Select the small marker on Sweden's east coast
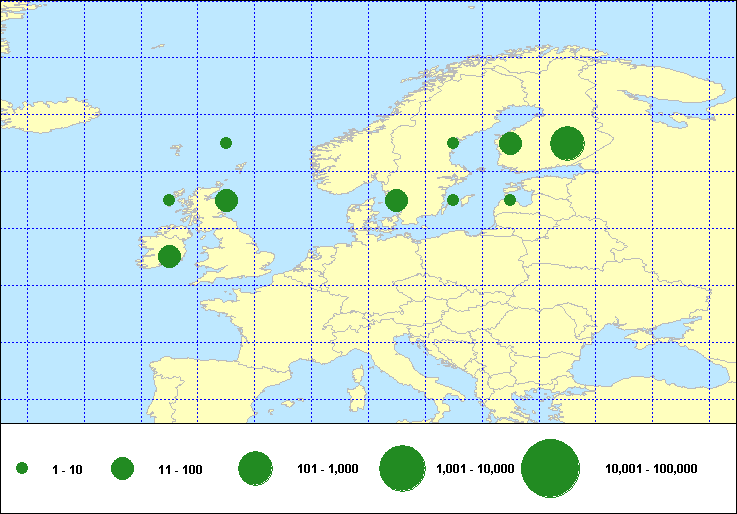This screenshot has height=514, width=737. (x=453, y=143)
